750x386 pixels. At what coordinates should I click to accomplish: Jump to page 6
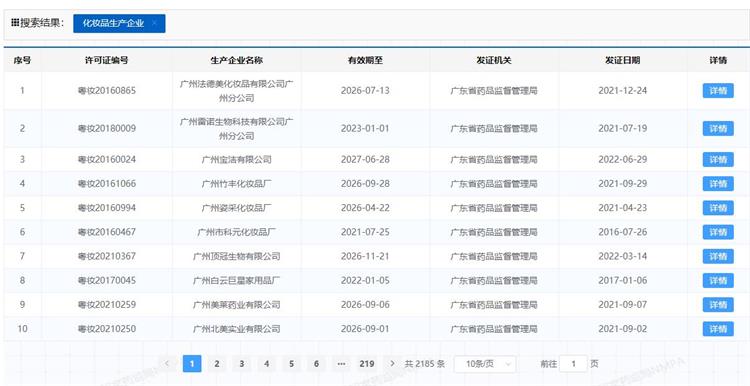tap(316, 364)
